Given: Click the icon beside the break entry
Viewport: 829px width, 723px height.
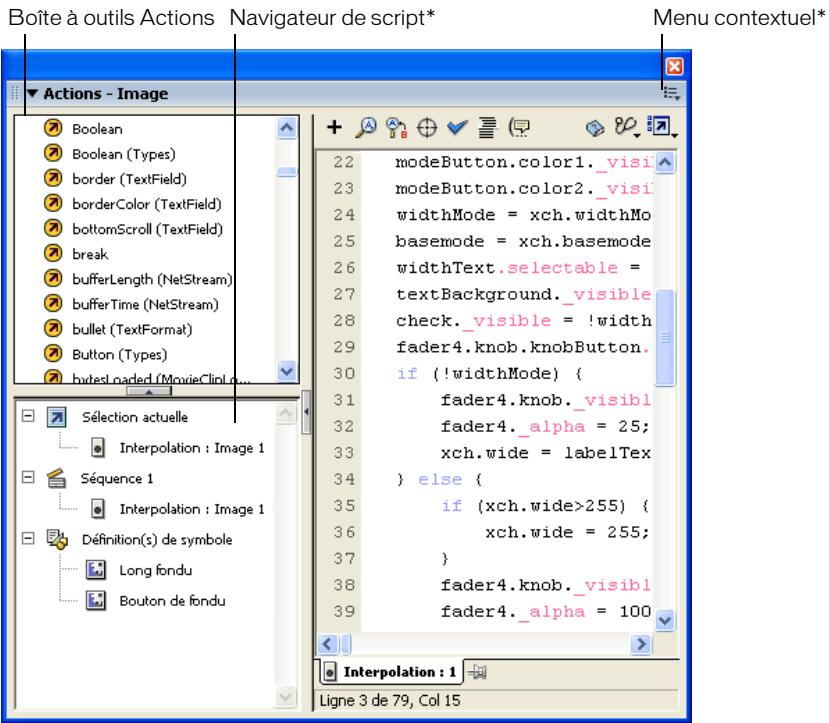Looking at the screenshot, I should (53, 253).
